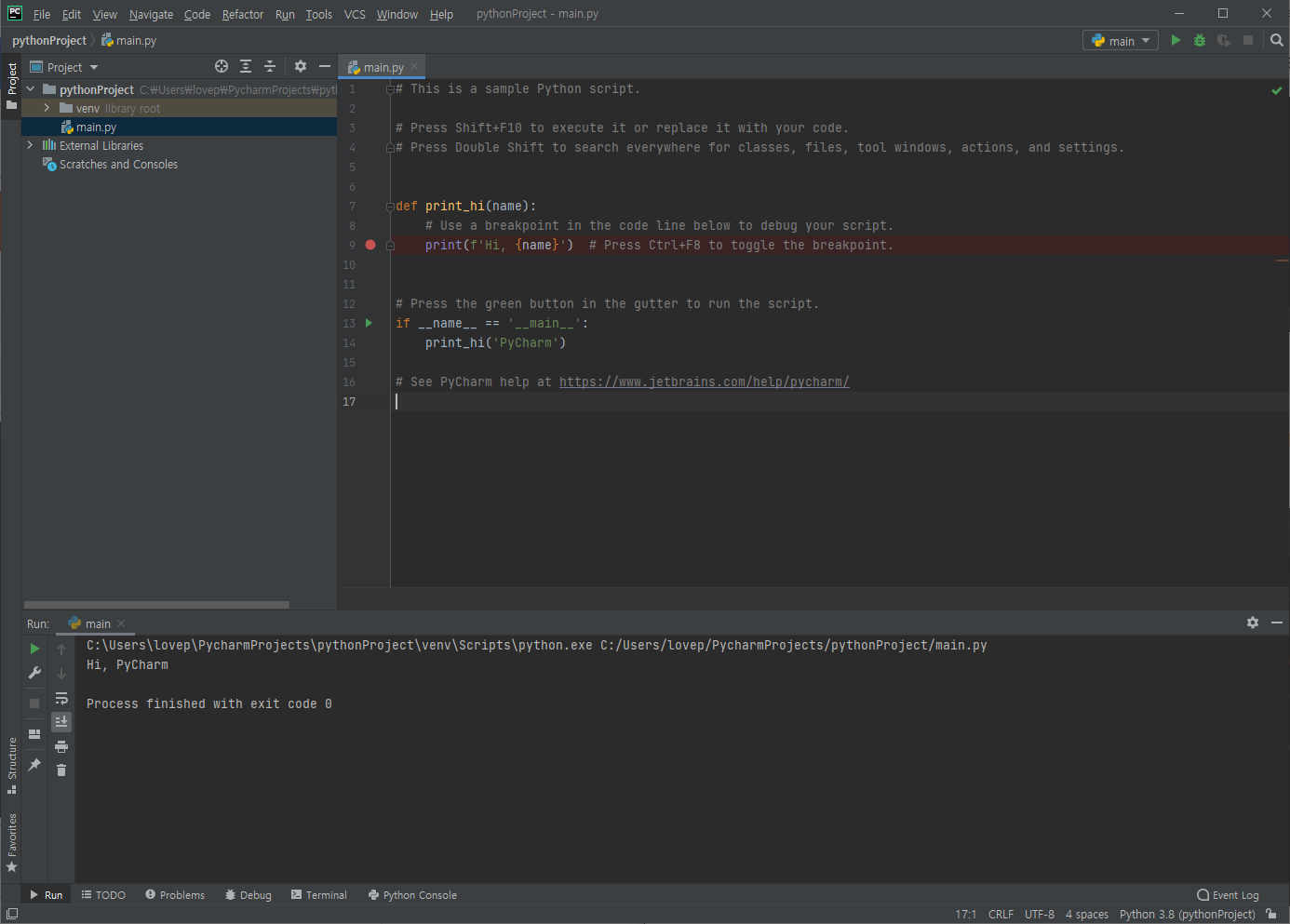The height and width of the screenshot is (924, 1290).
Task: Collapse all items in the Project panel
Action: pos(270,66)
